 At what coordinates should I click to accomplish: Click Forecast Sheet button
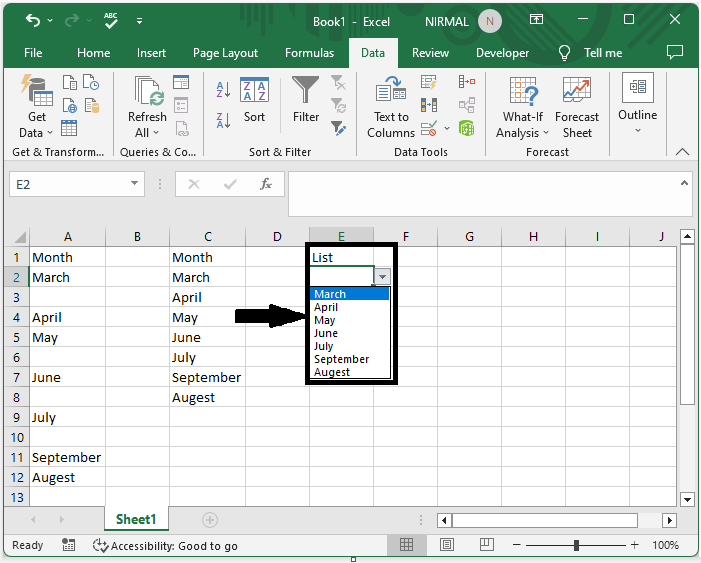577,107
